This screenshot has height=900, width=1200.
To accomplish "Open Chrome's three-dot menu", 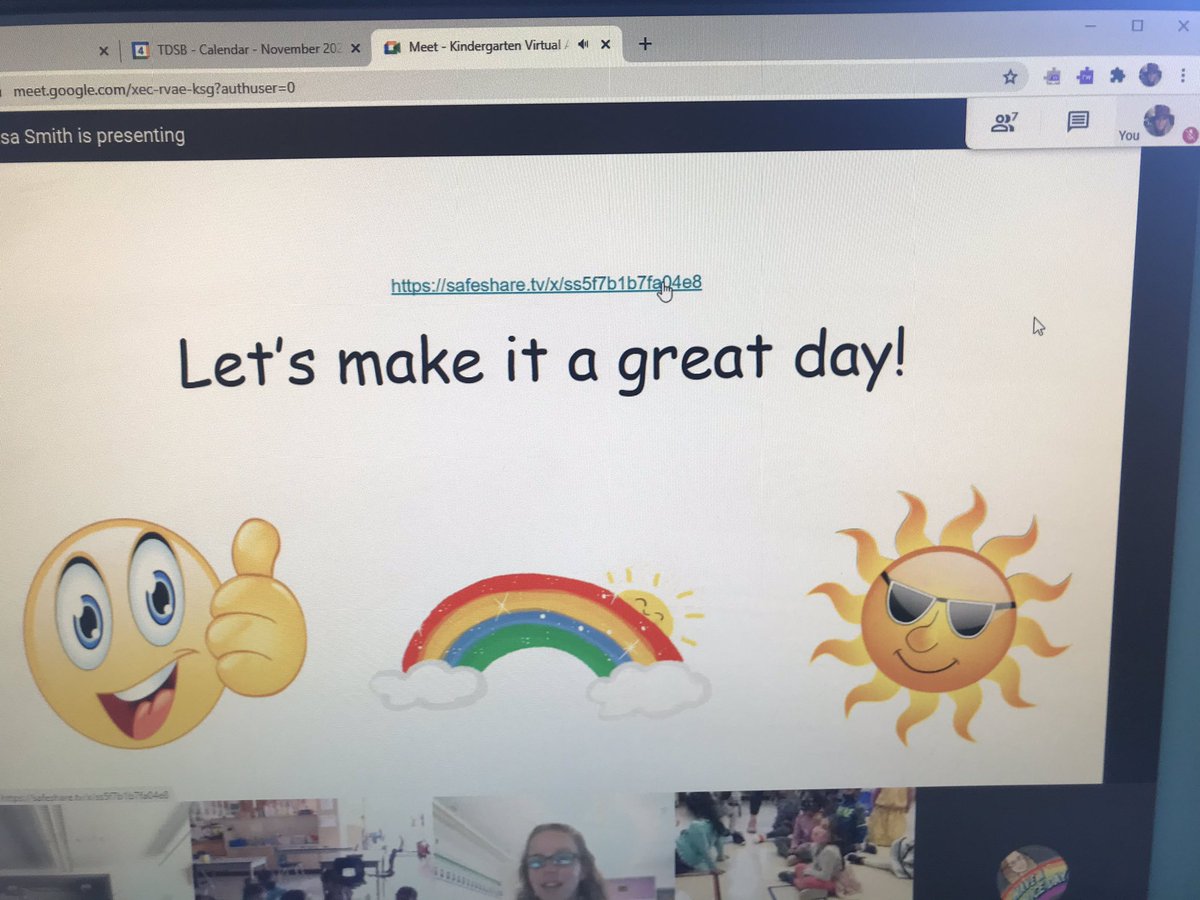I will tap(1185, 76).
